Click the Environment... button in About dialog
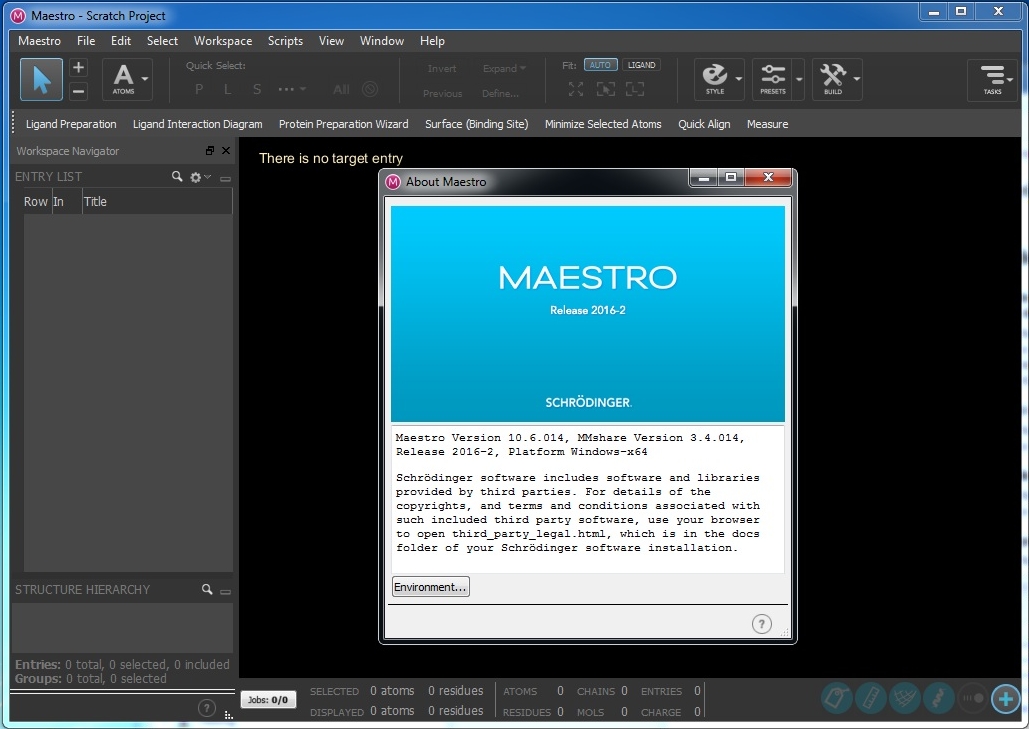The width and height of the screenshot is (1029, 729). (430, 587)
